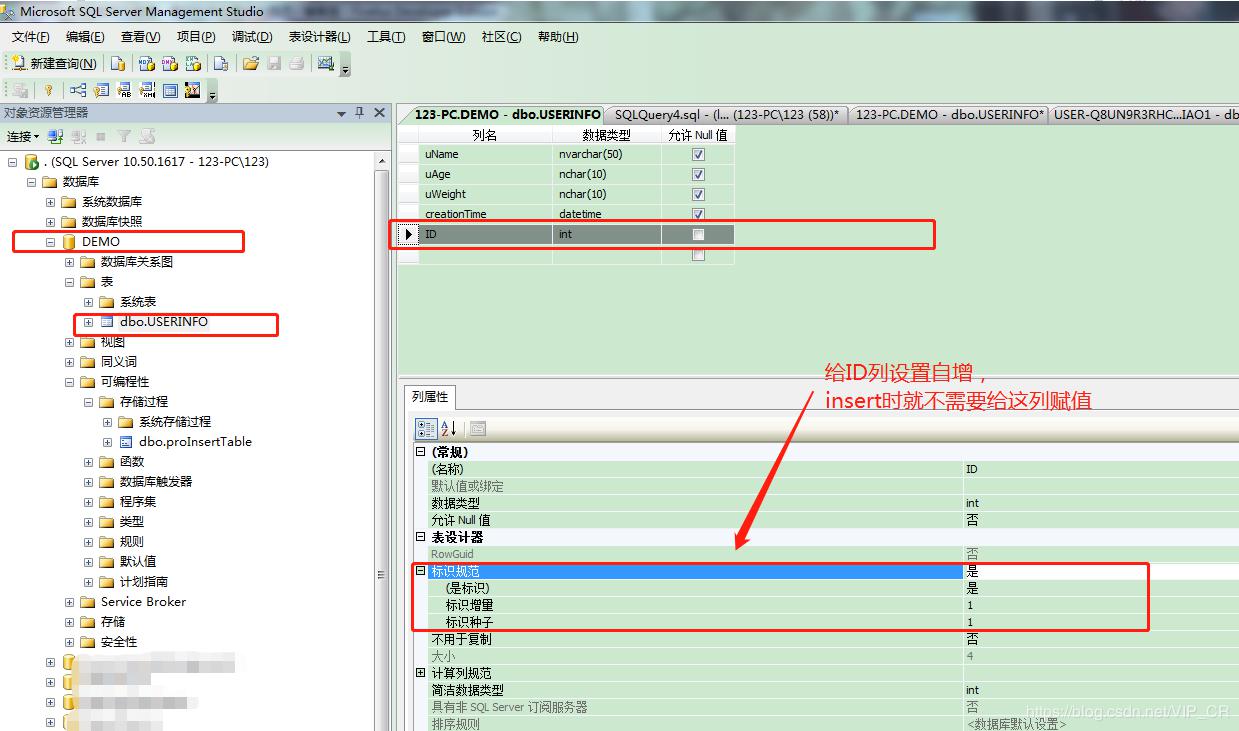Collapse the 标识规范 property group

click(421, 570)
